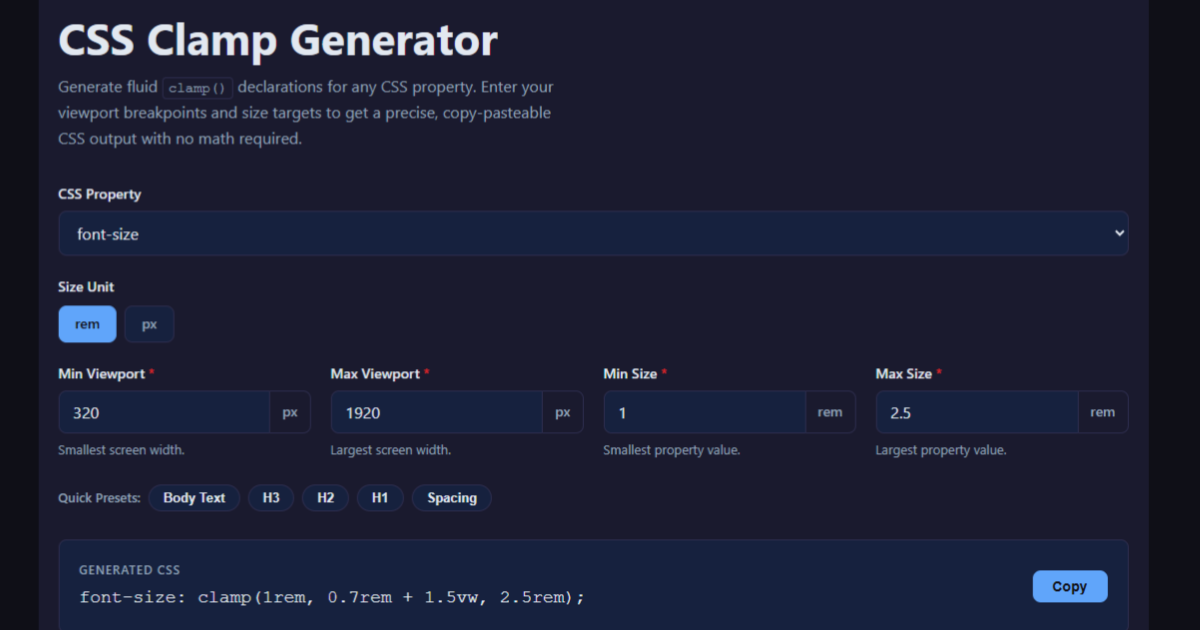Edit the Max Viewport field
The width and height of the screenshot is (1200, 630).
pos(437,412)
